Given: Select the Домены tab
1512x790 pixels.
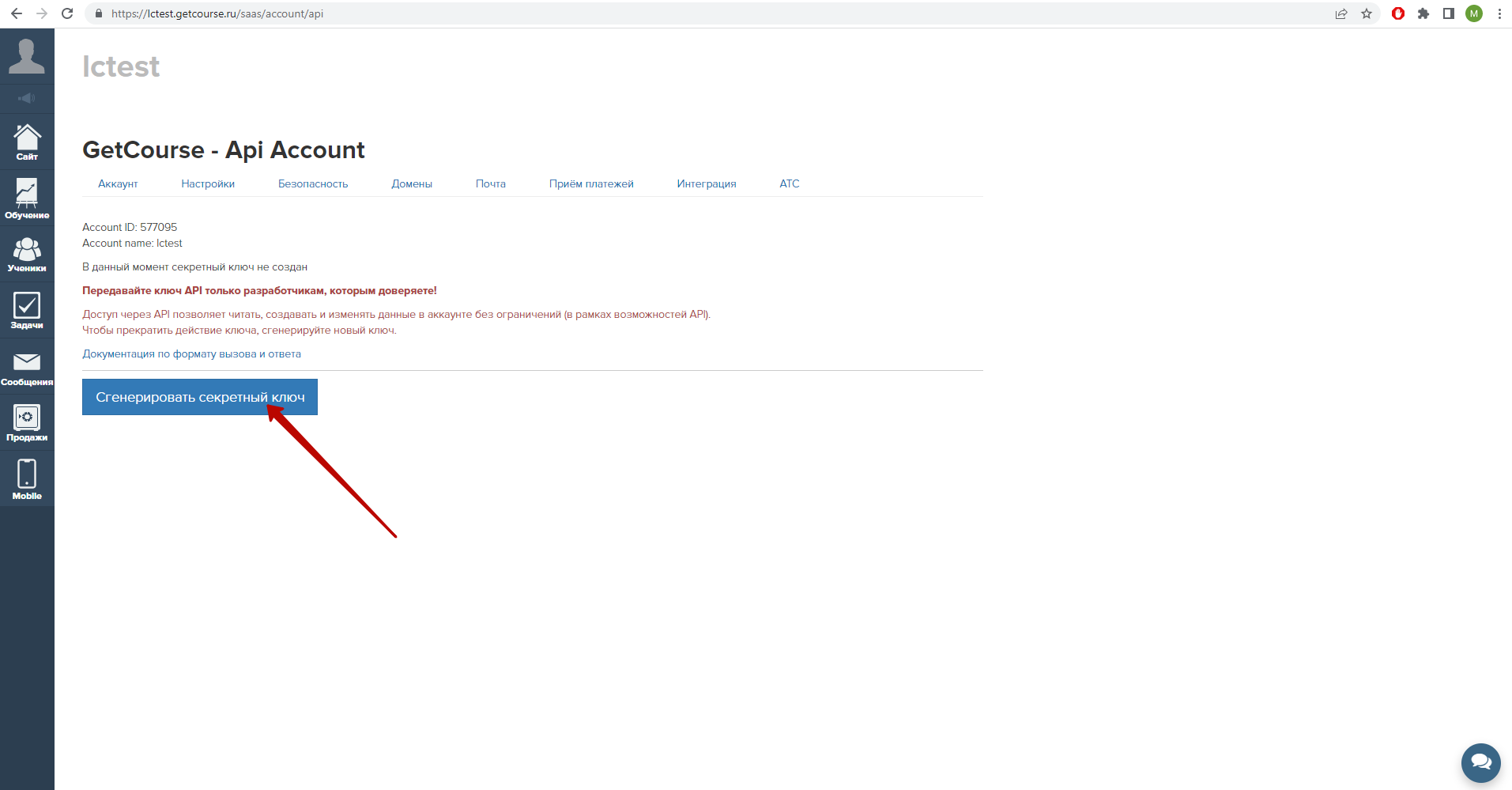Looking at the screenshot, I should pos(412,183).
